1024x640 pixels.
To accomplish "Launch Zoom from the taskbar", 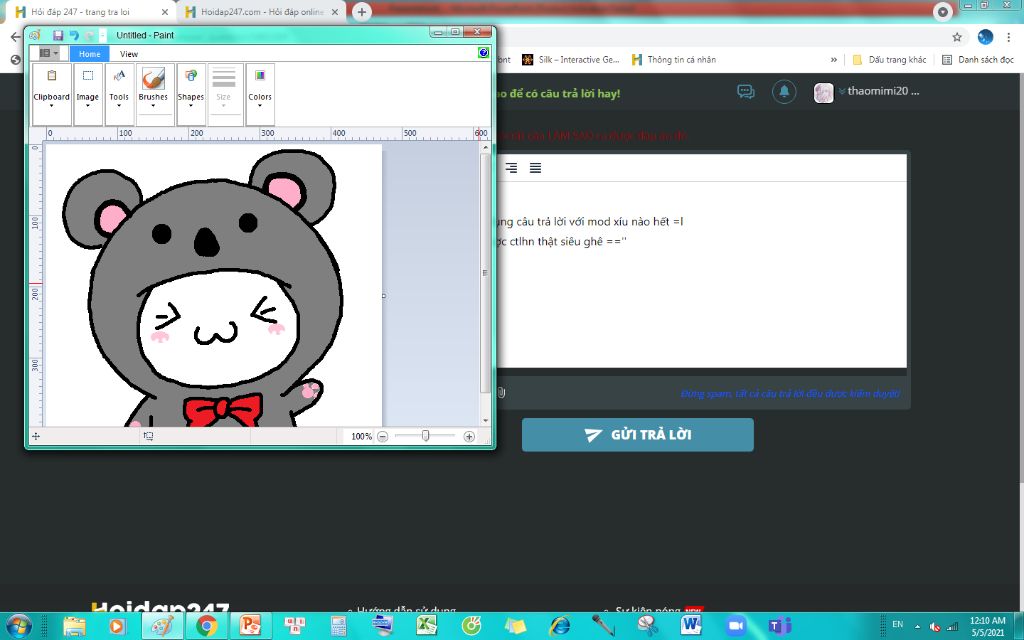I will 735,626.
